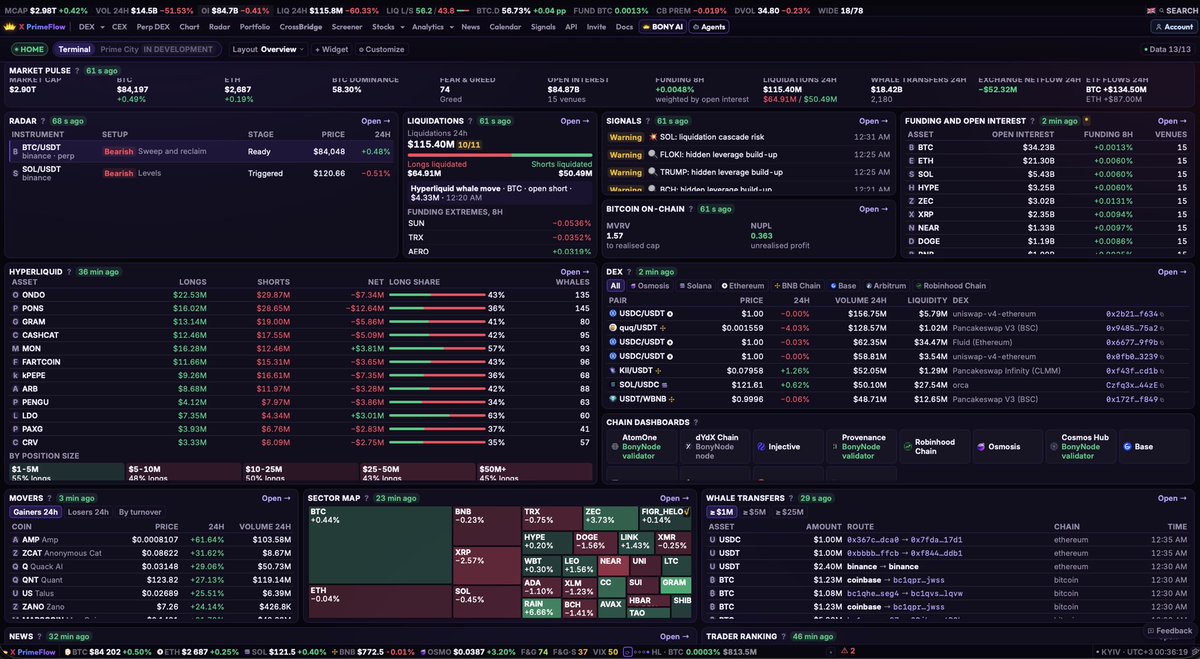Click the SOL warning signal sparkle icon
This screenshot has height=659, width=1200.
pyautogui.click(x=653, y=136)
